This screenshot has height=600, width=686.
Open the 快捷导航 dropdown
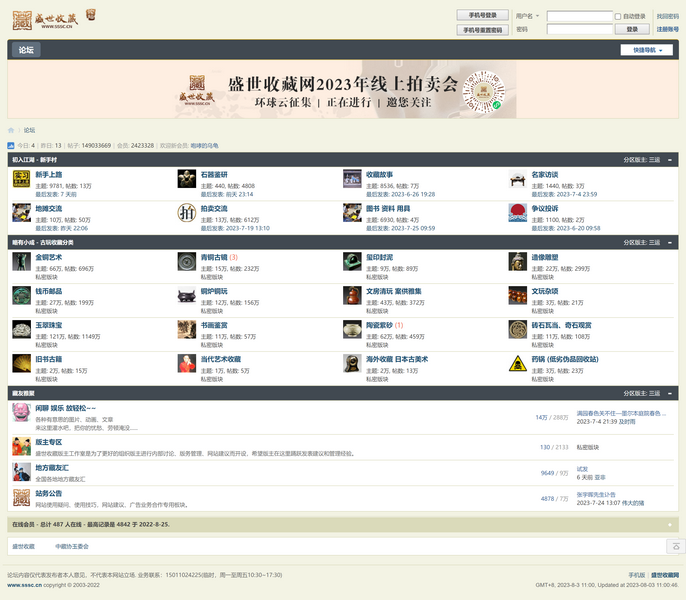[646, 50]
